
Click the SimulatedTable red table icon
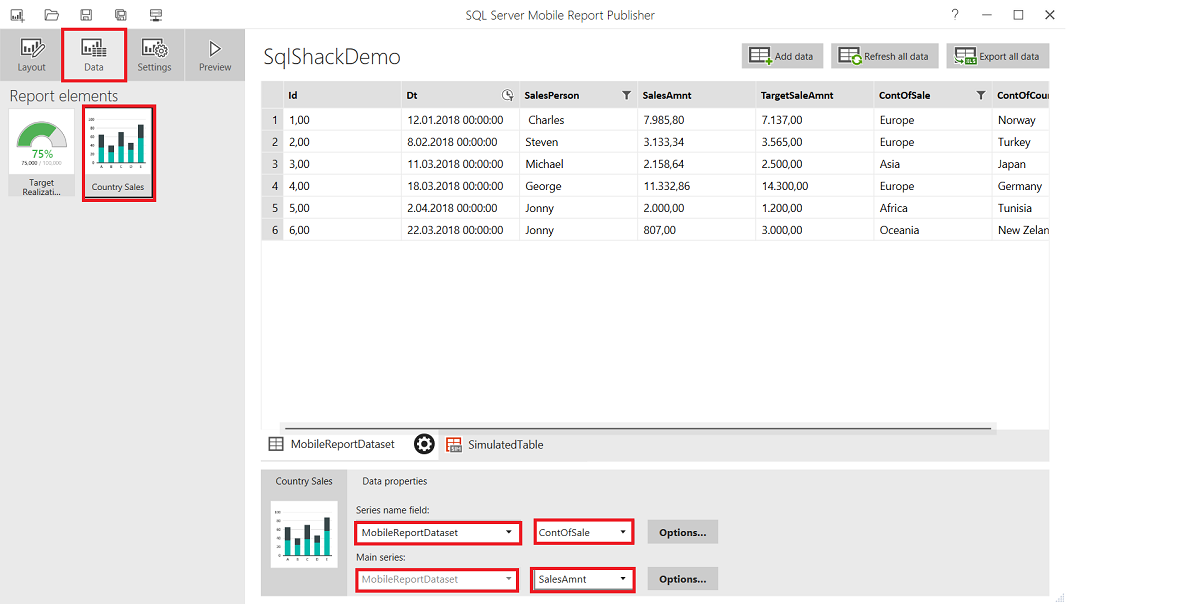coord(454,445)
